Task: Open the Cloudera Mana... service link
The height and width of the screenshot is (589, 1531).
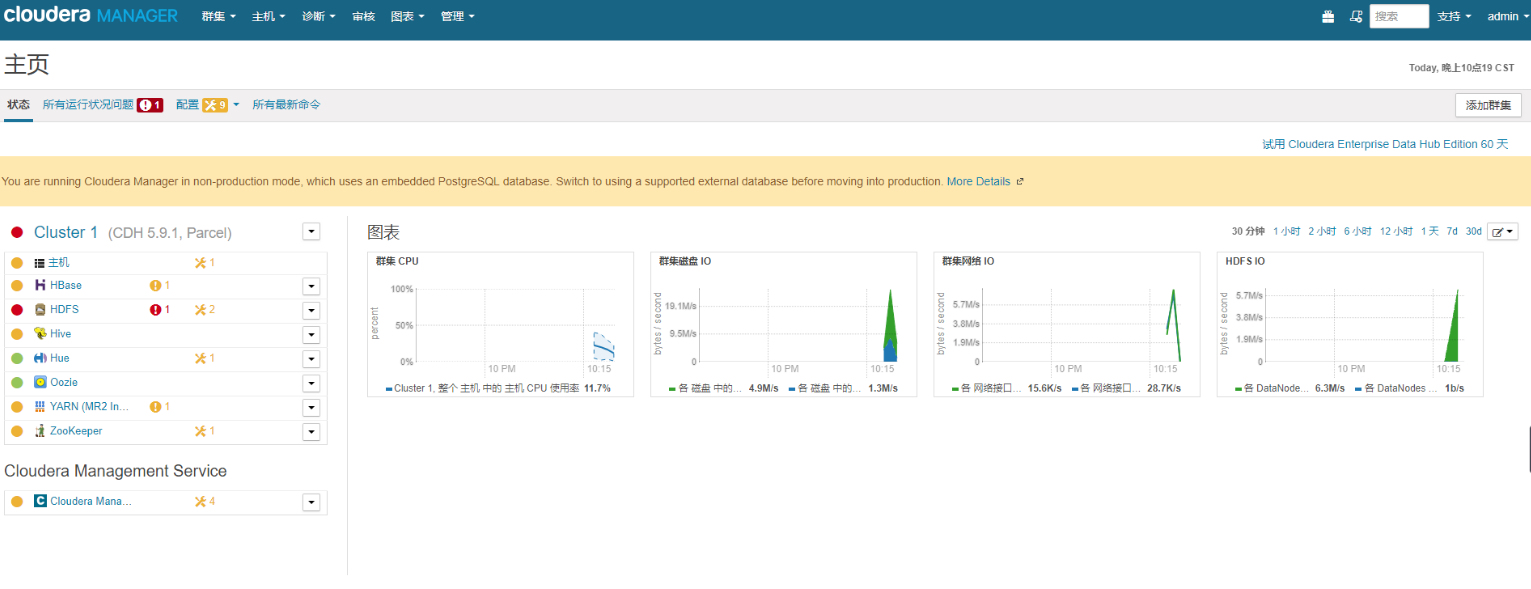Action: tap(91, 501)
